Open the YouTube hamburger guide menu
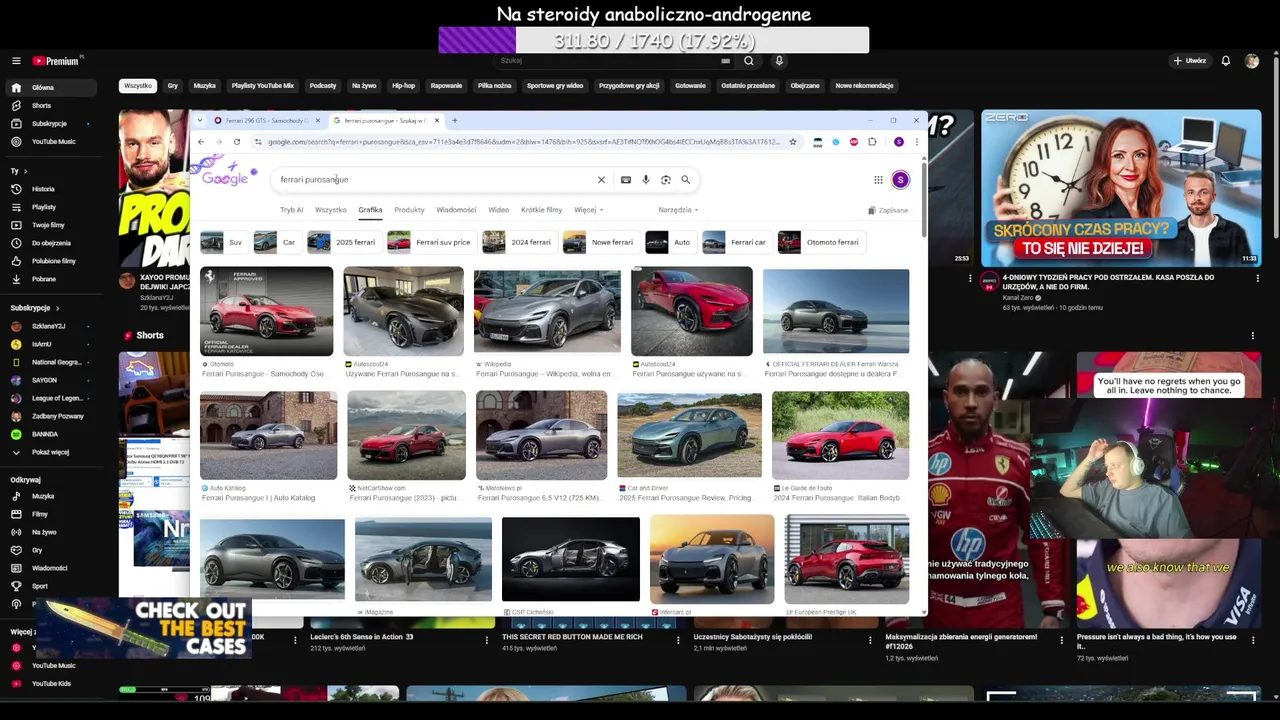The width and height of the screenshot is (1280, 720). pyautogui.click(x=16, y=61)
